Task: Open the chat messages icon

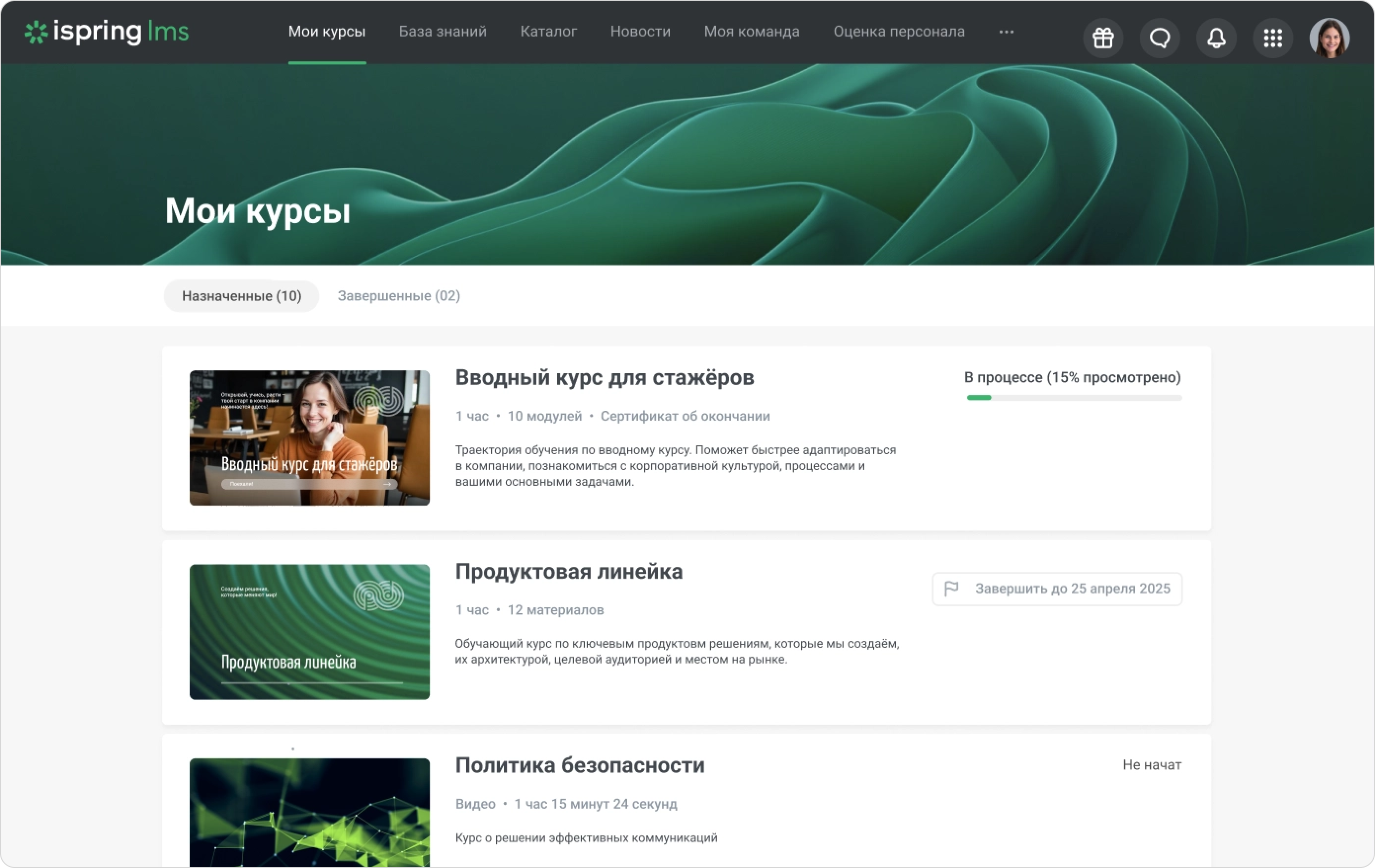Action: point(1159,38)
